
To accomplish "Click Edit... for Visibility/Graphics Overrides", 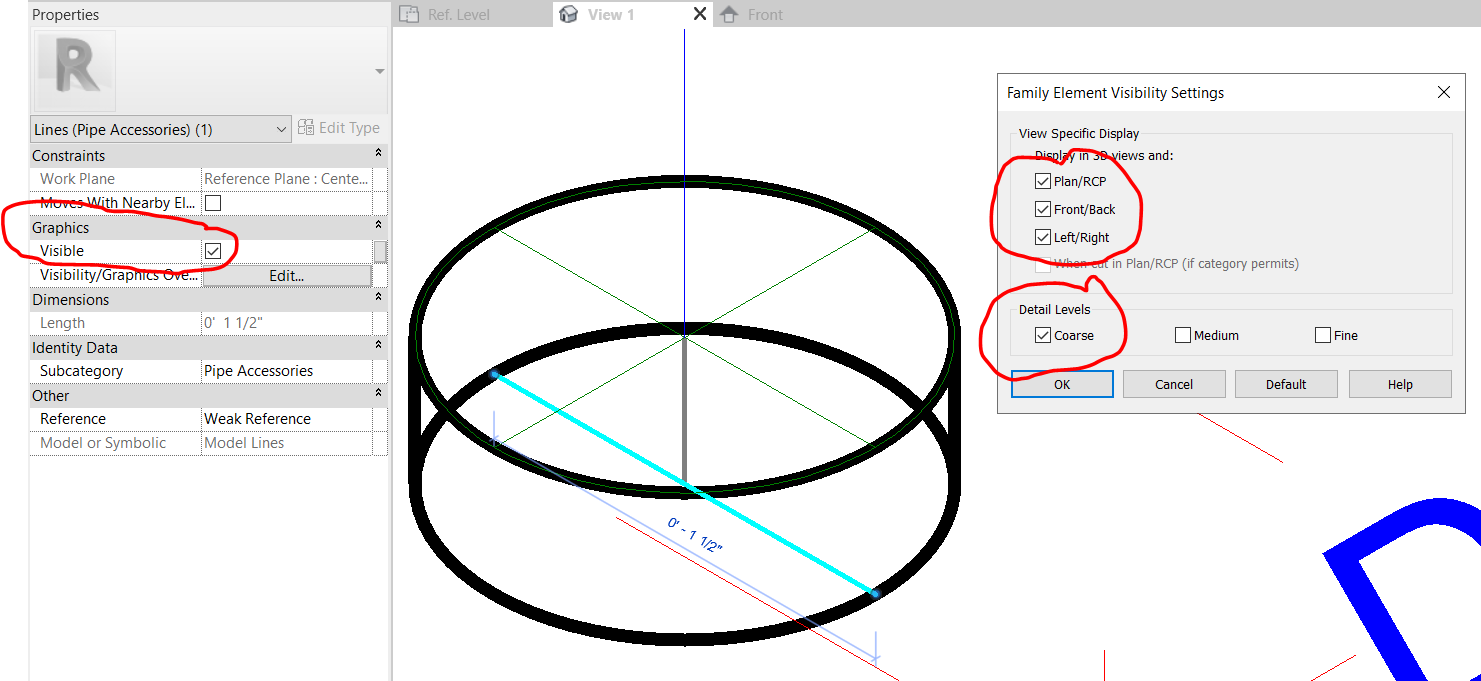I will coord(287,275).
